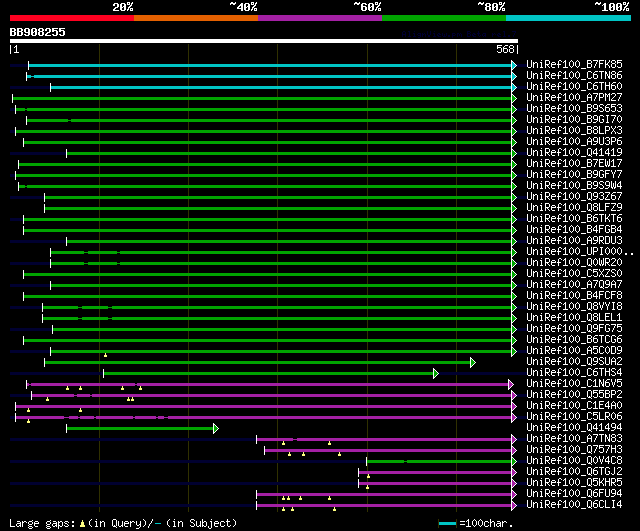Select UniRef100_C6THS4 label
Screen dimensions: 640x531
click(574, 373)
